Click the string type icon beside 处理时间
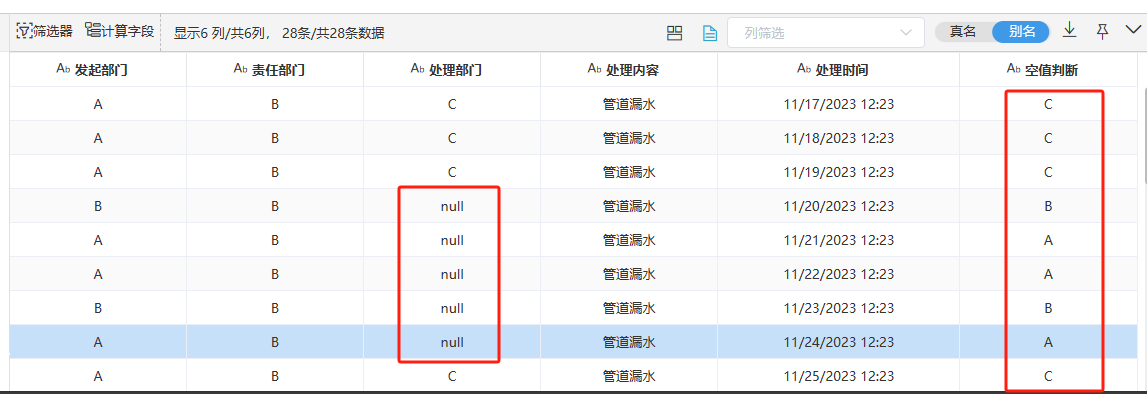The width and height of the screenshot is (1147, 394). point(804,69)
